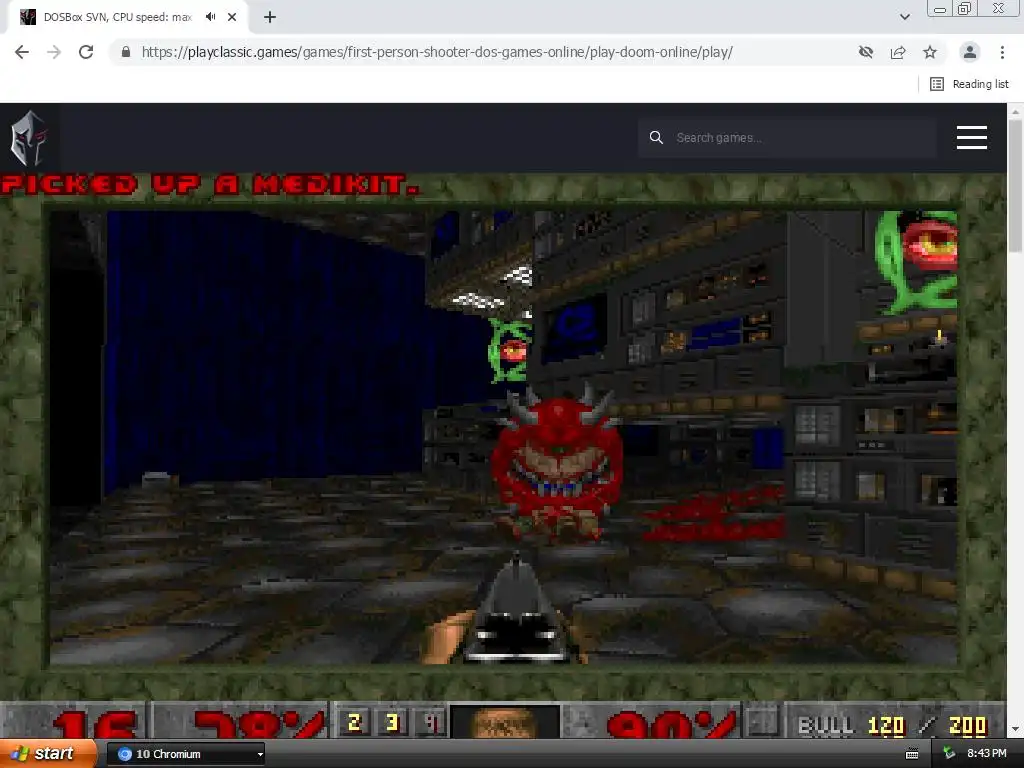
Task: Open a new browser tab
Action: (x=270, y=17)
